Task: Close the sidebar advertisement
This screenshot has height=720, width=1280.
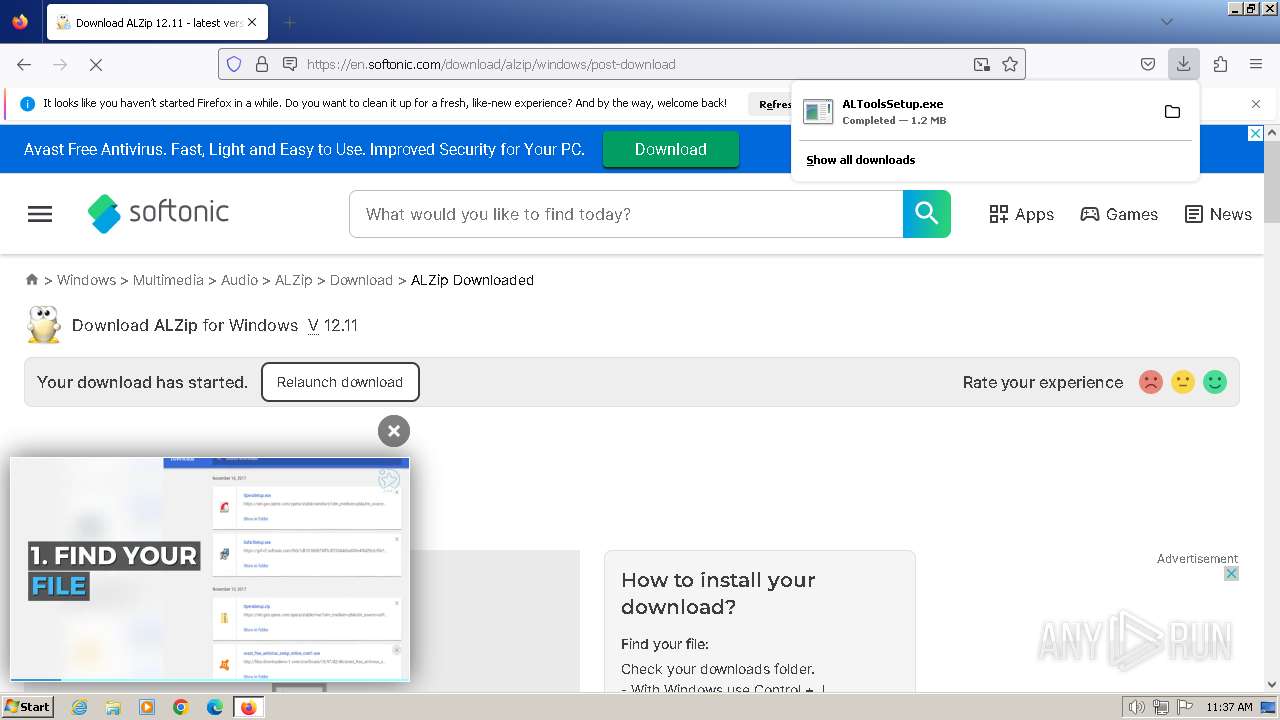Action: pyautogui.click(x=1232, y=573)
